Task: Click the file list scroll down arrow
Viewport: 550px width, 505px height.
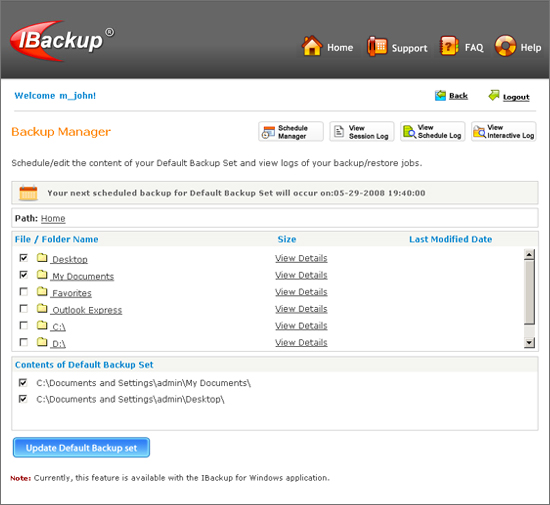Action: point(529,342)
